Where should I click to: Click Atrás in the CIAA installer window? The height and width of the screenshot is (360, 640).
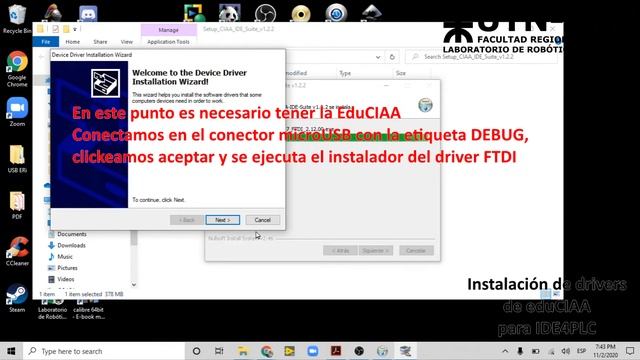[x=340, y=251]
